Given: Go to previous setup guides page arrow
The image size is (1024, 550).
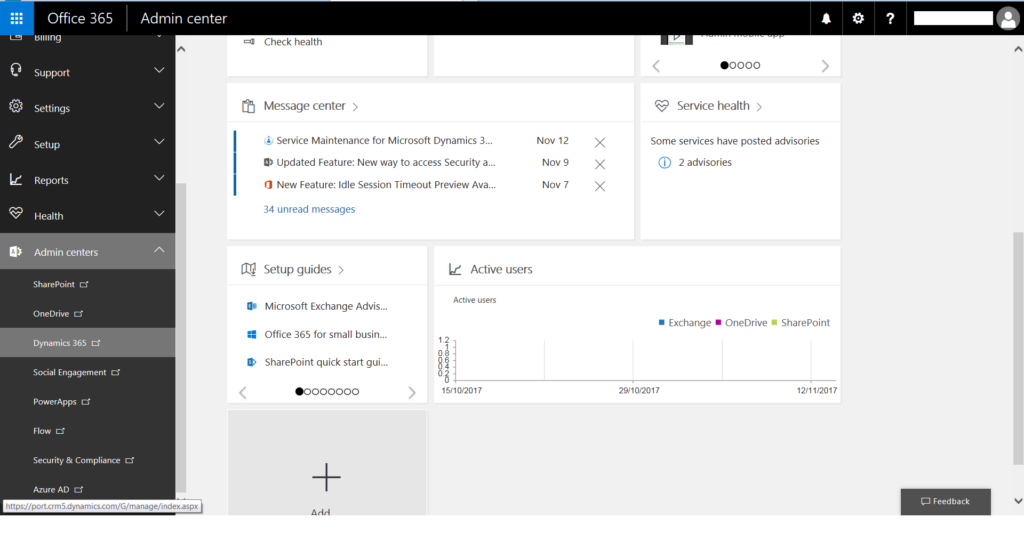Looking at the screenshot, I should coord(243,392).
